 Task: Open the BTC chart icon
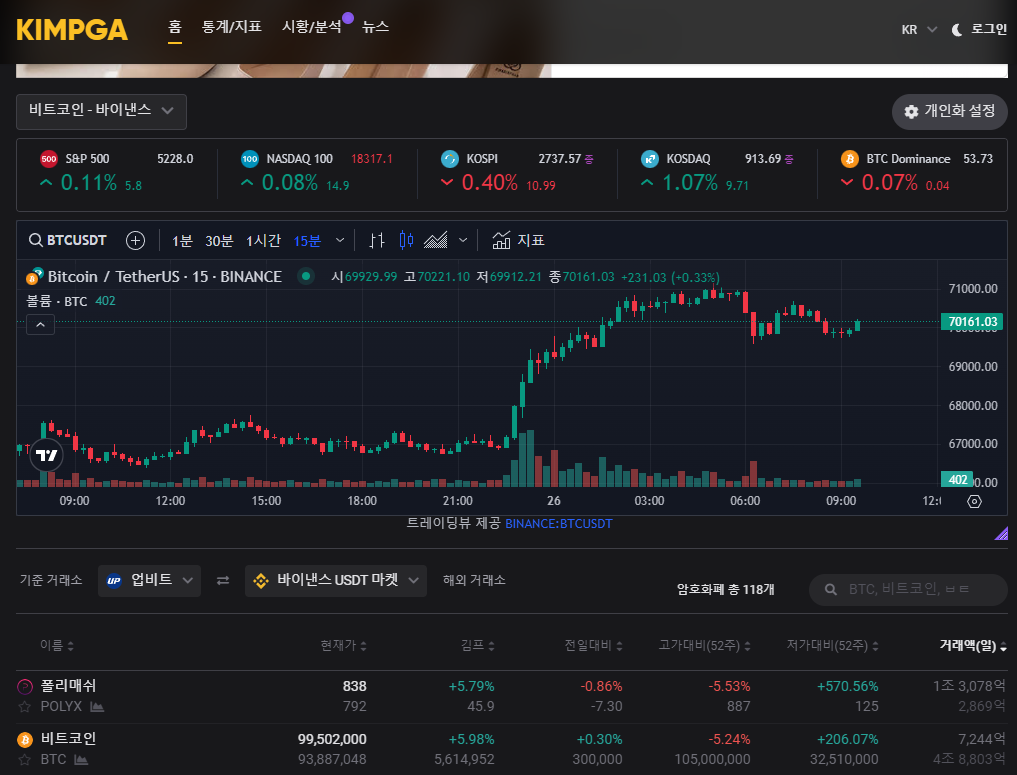click(x=81, y=759)
